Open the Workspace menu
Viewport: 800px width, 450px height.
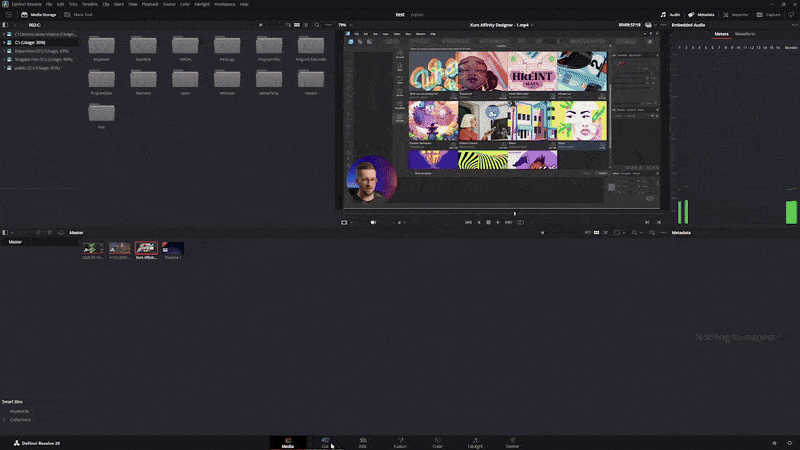(224, 4)
